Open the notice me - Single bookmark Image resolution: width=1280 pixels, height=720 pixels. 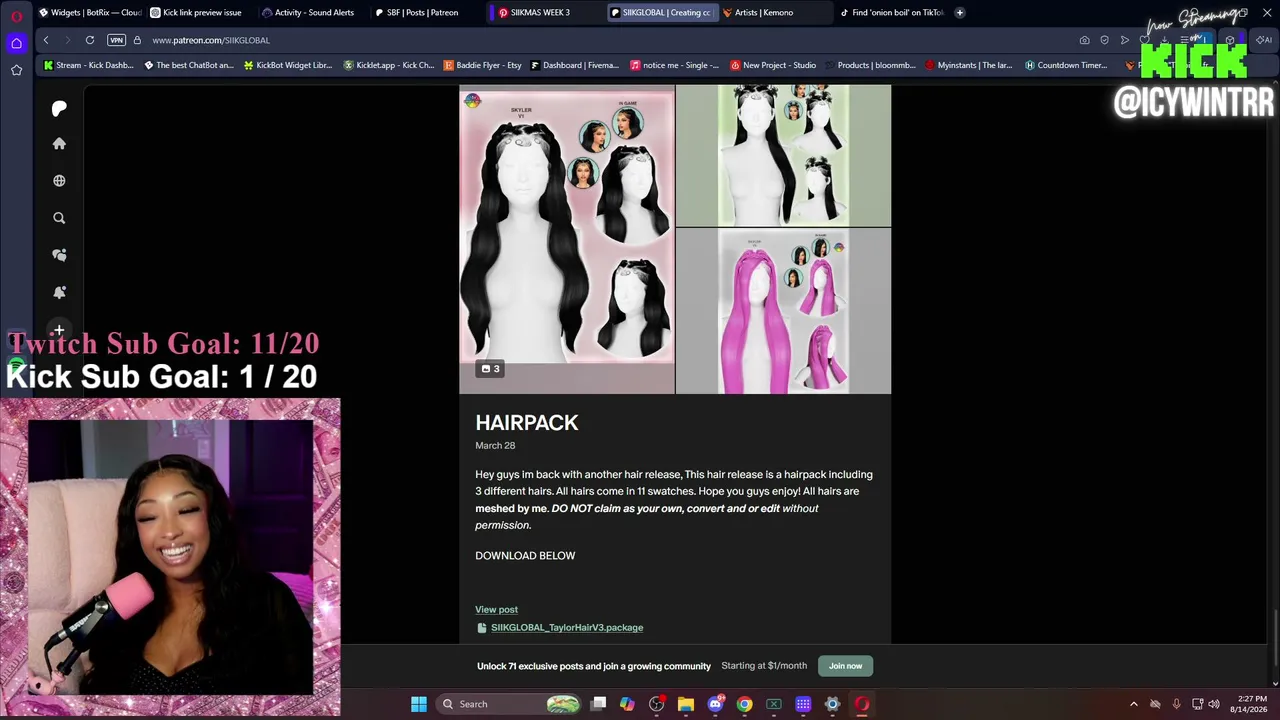(674, 65)
